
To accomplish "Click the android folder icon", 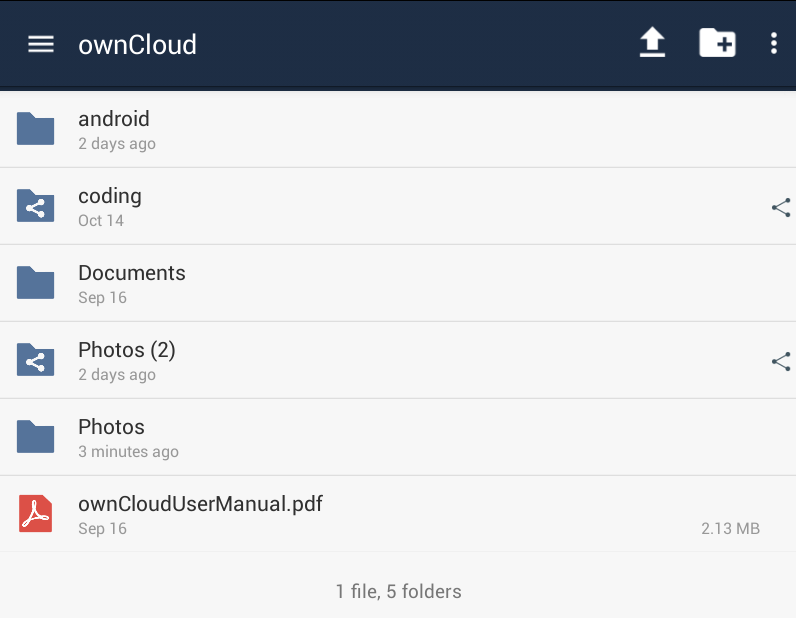I will 36,128.
